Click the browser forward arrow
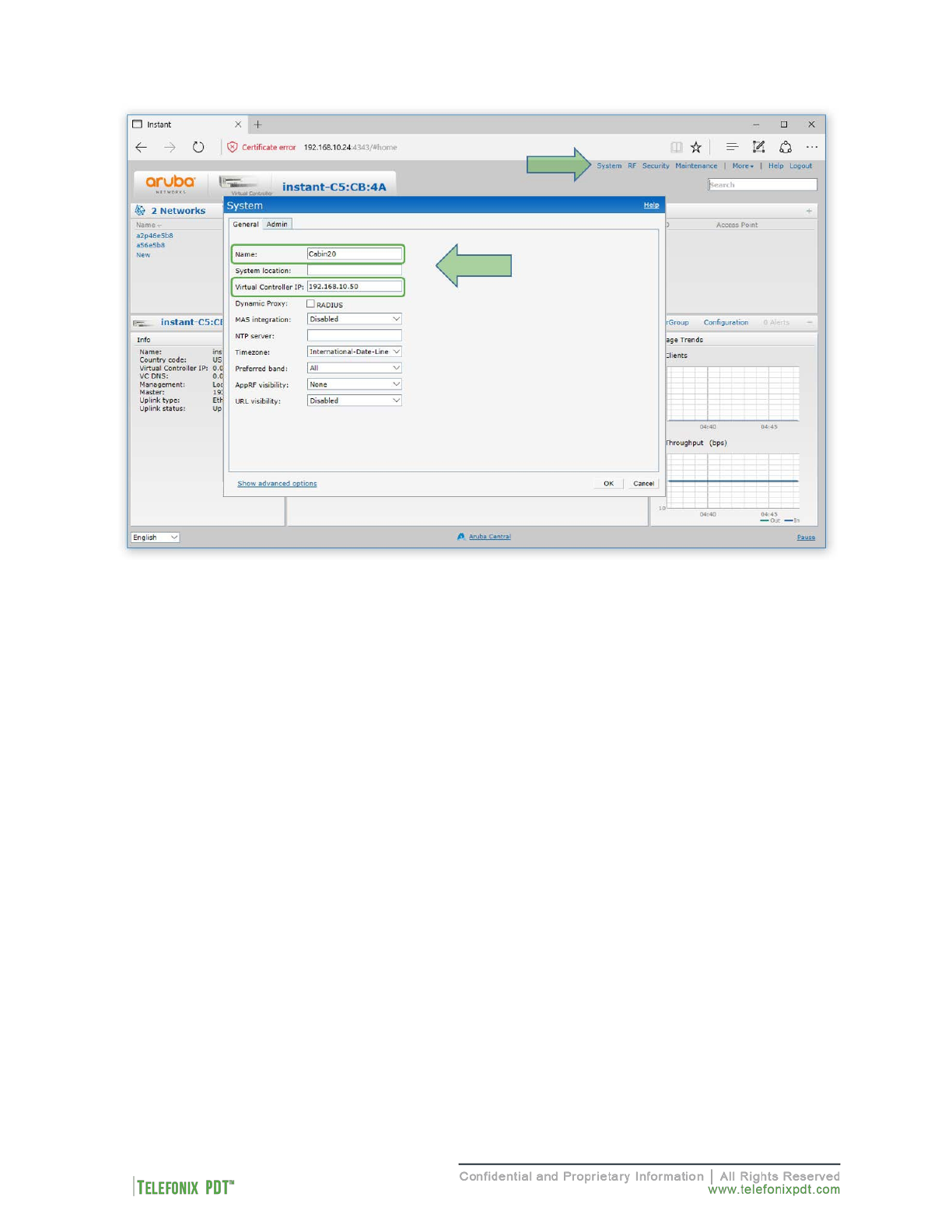 click(170, 147)
